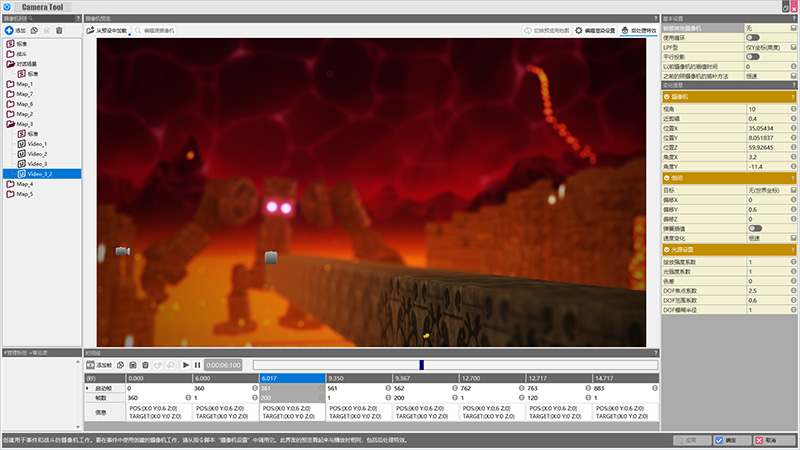Toggle the 平行投影 switch
800x450 pixels.
tap(752, 56)
